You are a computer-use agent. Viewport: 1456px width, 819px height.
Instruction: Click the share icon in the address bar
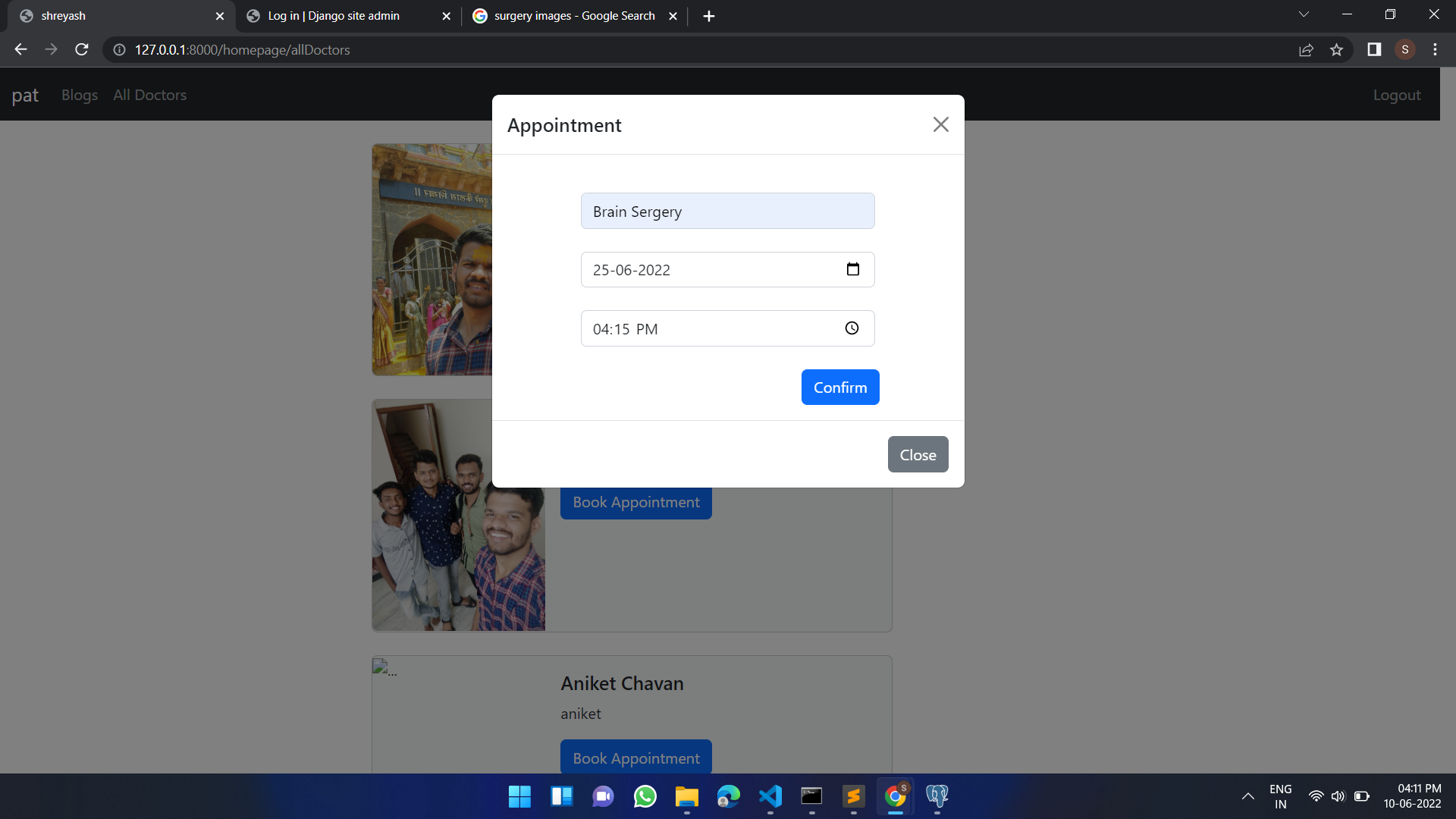(1306, 49)
